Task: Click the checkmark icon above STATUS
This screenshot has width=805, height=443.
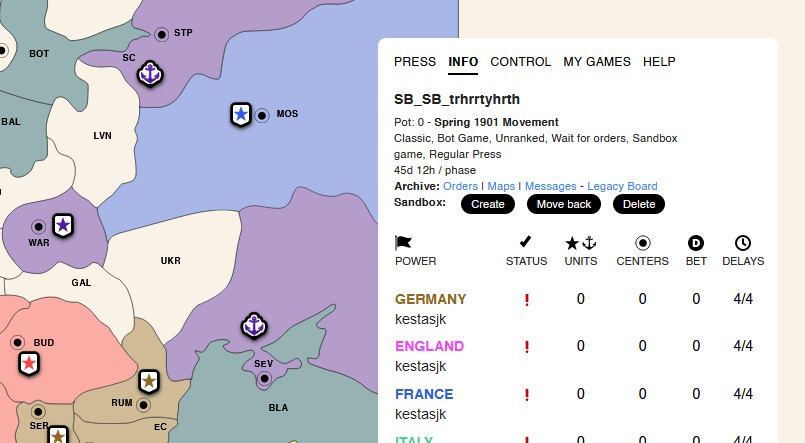Action: click(525, 241)
